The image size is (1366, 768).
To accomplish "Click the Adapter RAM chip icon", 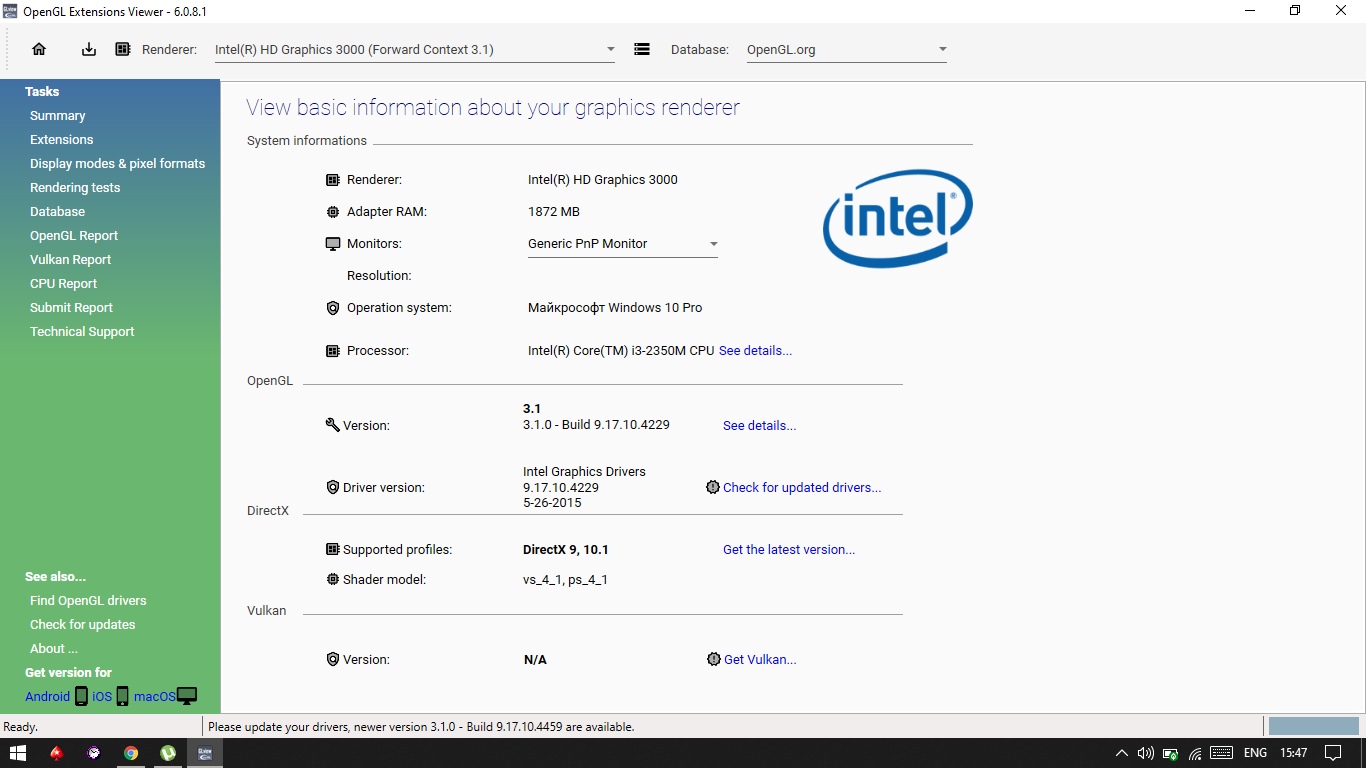I will pos(333,212).
